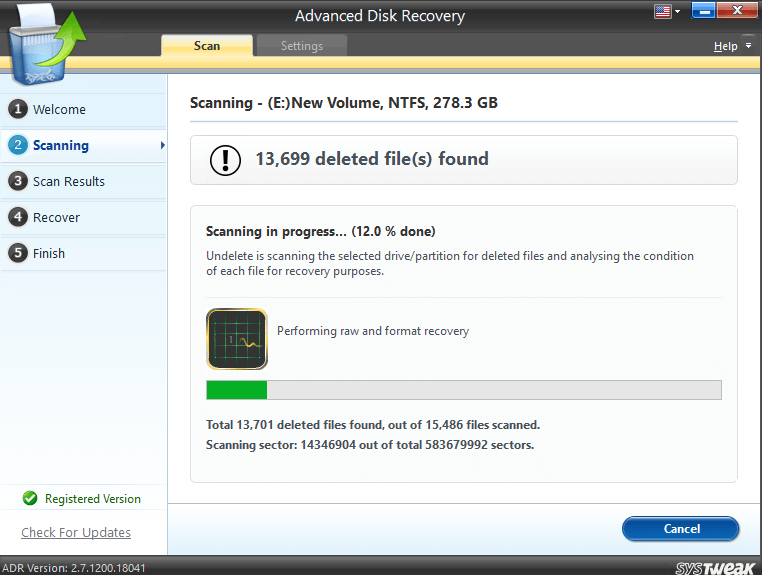Screen dimensions: 762x575
Task: Cancel the ongoing scan
Action: [x=680, y=529]
